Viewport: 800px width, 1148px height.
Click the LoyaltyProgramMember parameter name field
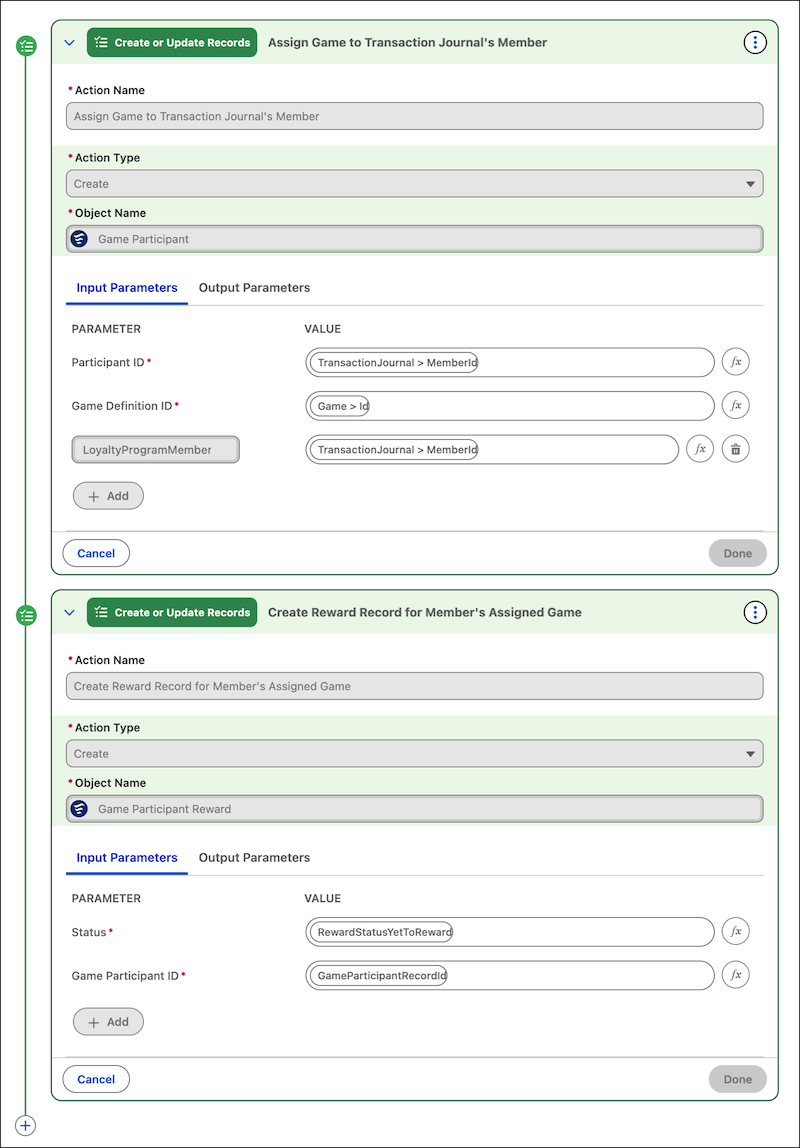[x=155, y=450]
